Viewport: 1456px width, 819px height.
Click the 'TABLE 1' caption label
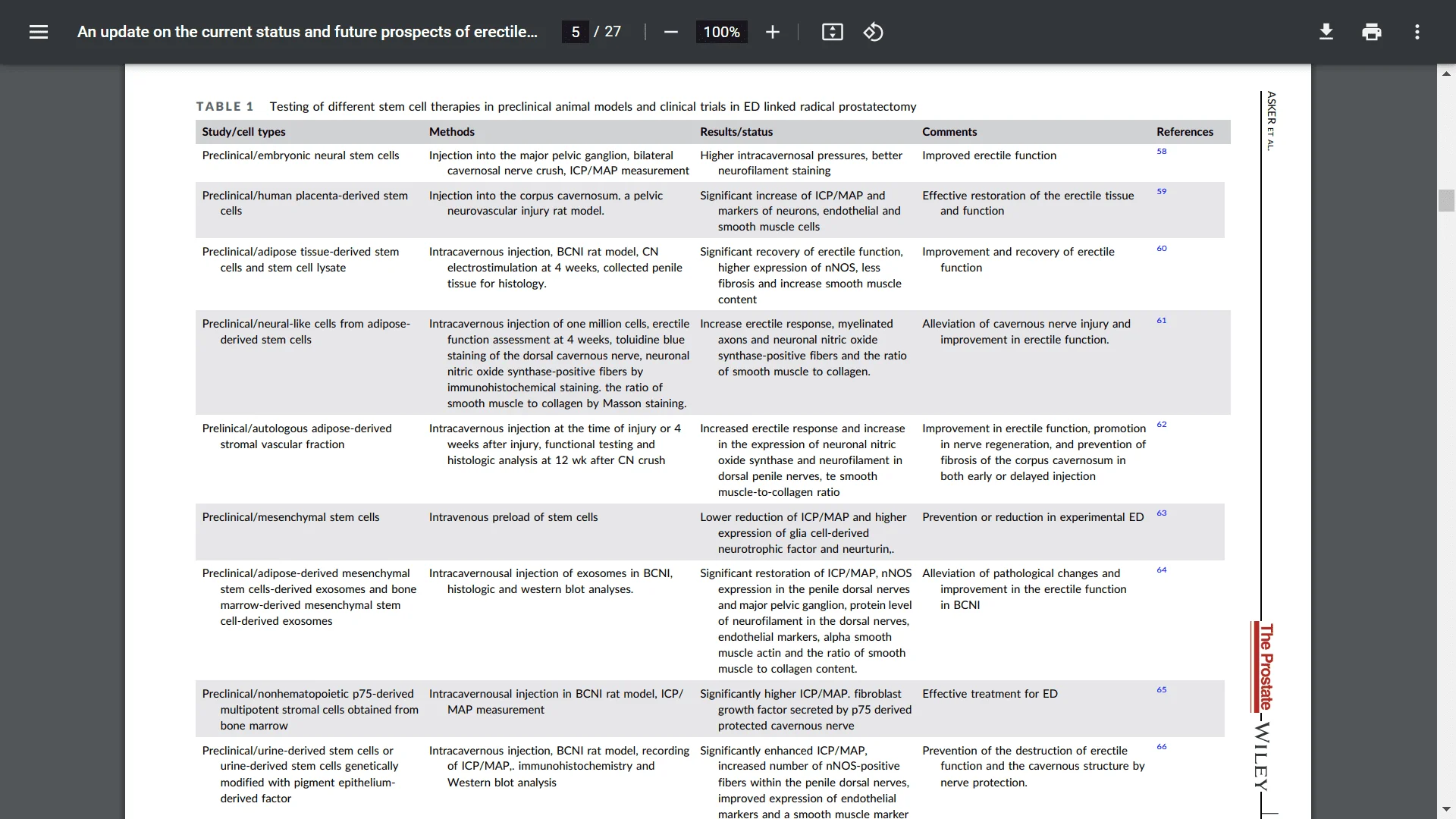point(224,106)
